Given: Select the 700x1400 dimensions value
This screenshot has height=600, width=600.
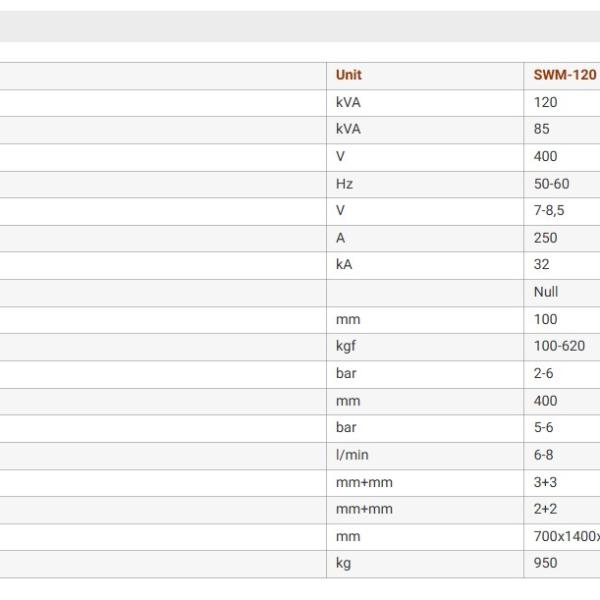Looking at the screenshot, I should click(567, 536).
